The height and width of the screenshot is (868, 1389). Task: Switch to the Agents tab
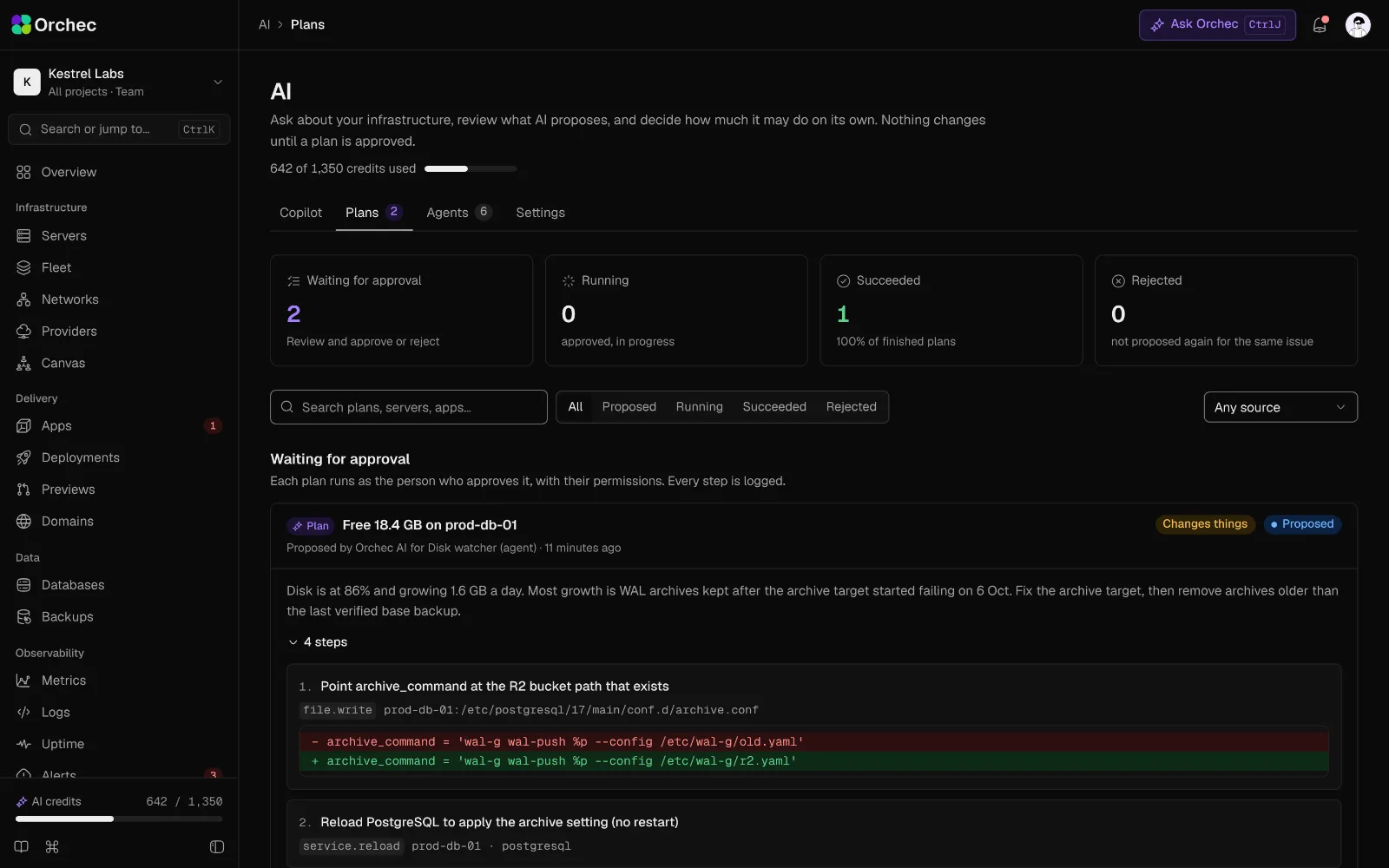pyautogui.click(x=459, y=213)
